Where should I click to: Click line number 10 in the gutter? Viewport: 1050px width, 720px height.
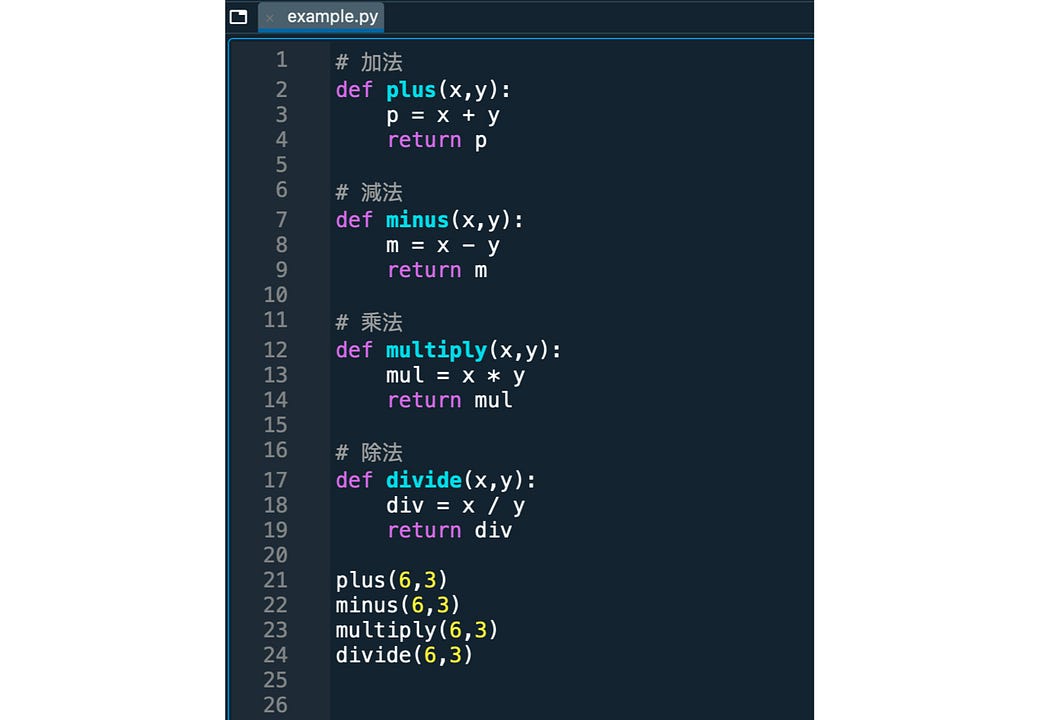[x=275, y=295]
